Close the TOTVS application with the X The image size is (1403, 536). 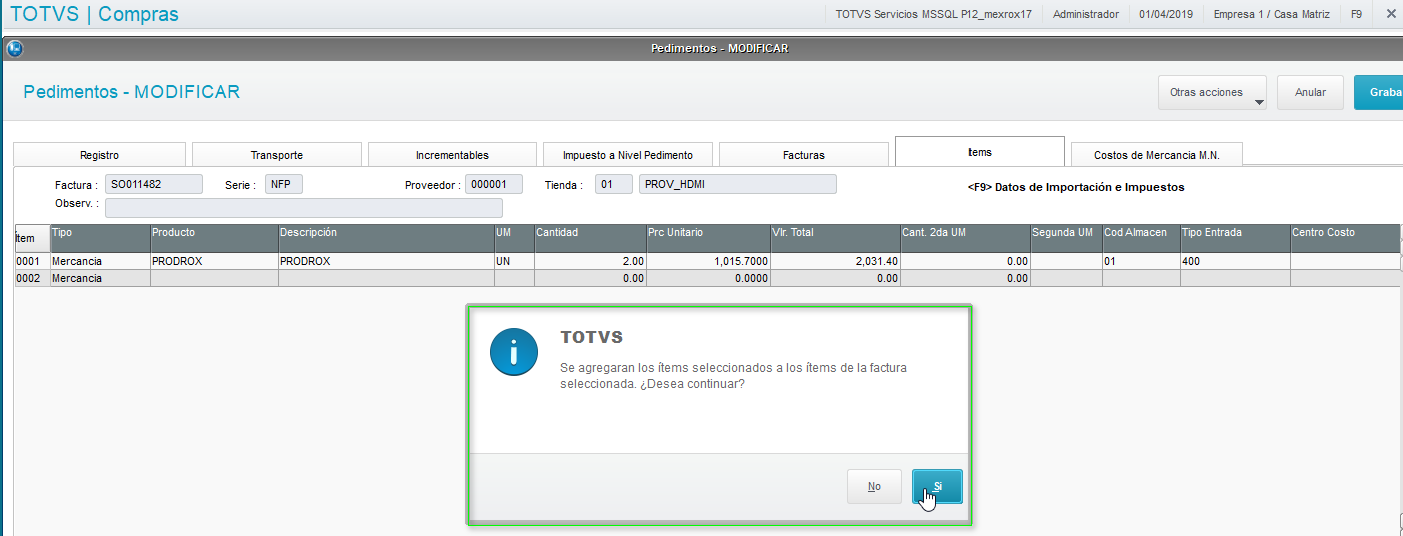pos(1390,14)
